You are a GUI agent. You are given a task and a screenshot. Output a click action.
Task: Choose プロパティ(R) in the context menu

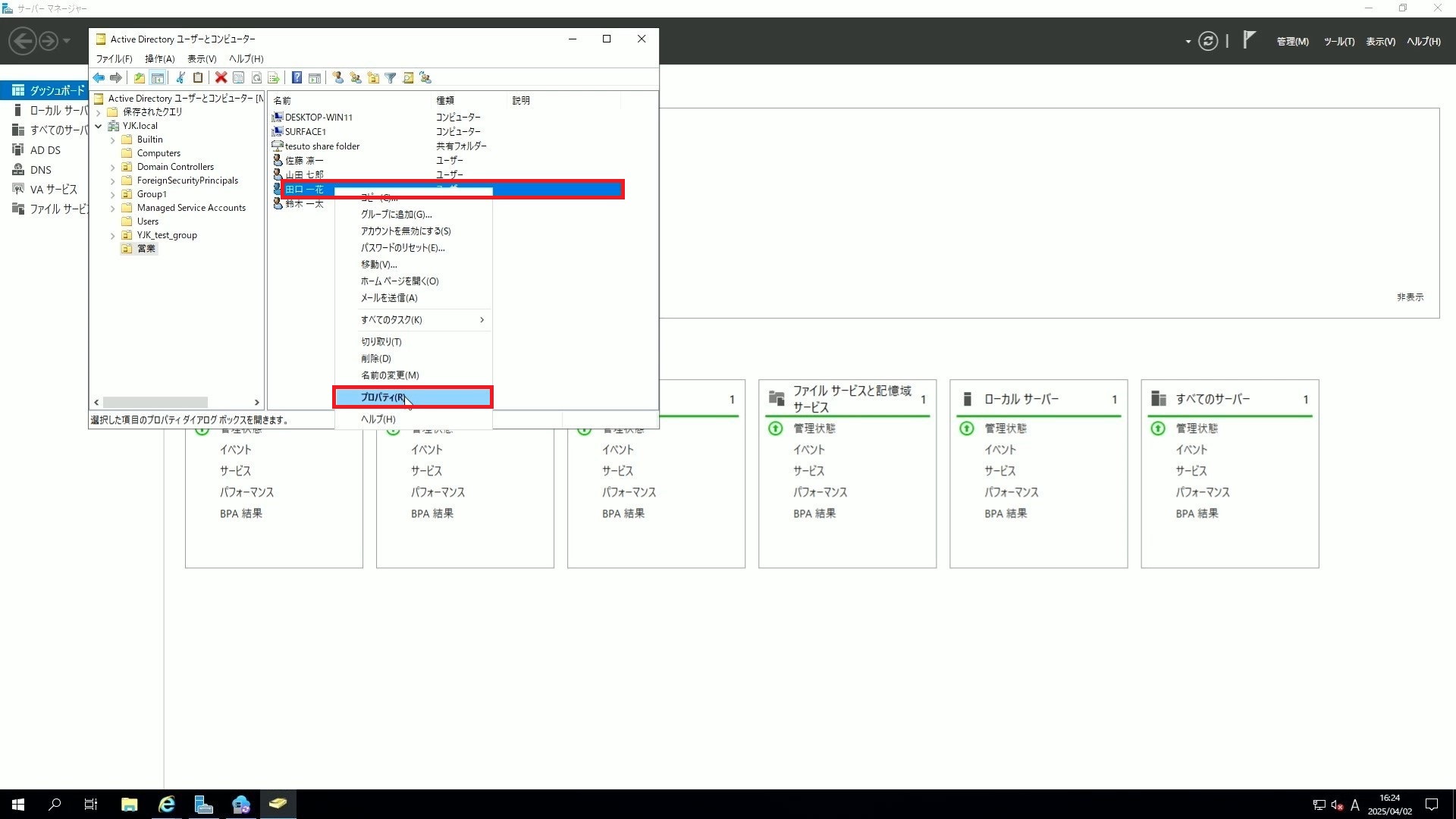[x=413, y=397]
